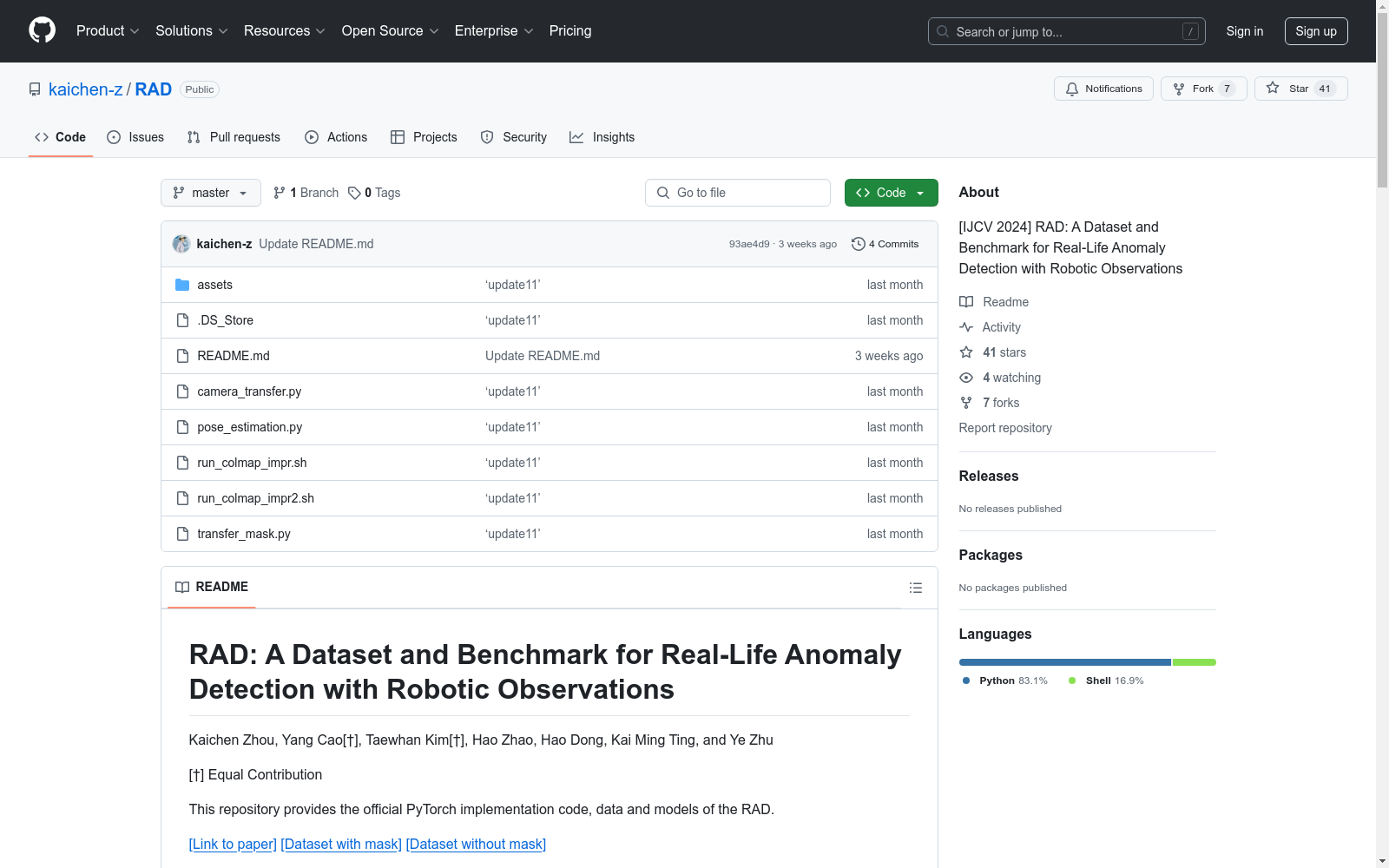Open the Dataset with mask link
1389x868 pixels.
click(x=341, y=844)
